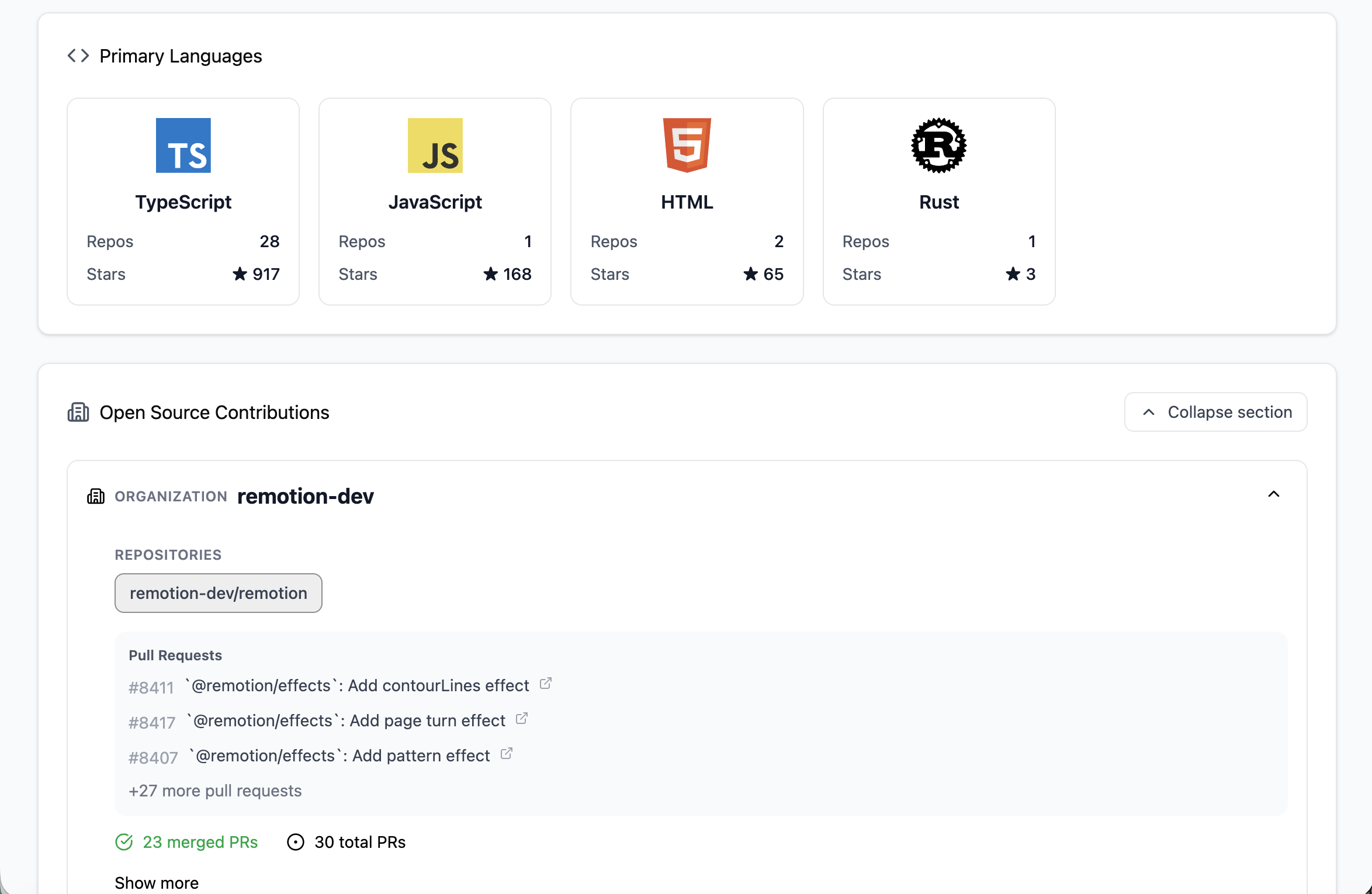Image resolution: width=1372 pixels, height=894 pixels.
Task: Click the TypeScript language name
Action: [x=183, y=202]
